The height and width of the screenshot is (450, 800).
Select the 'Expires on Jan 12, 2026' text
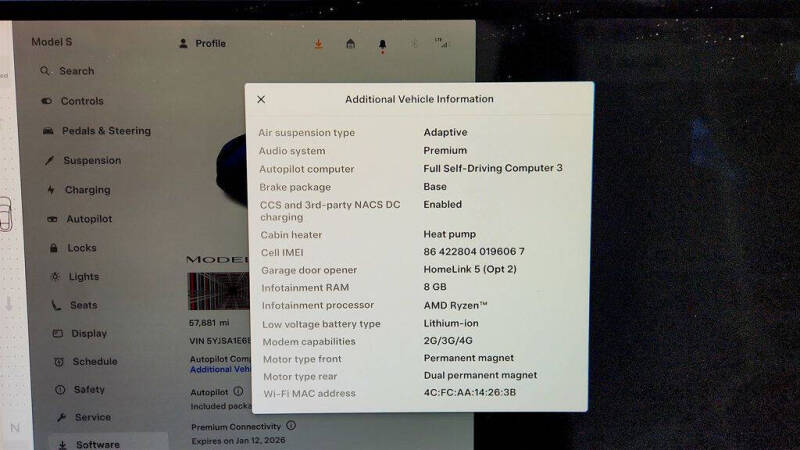[238, 440]
